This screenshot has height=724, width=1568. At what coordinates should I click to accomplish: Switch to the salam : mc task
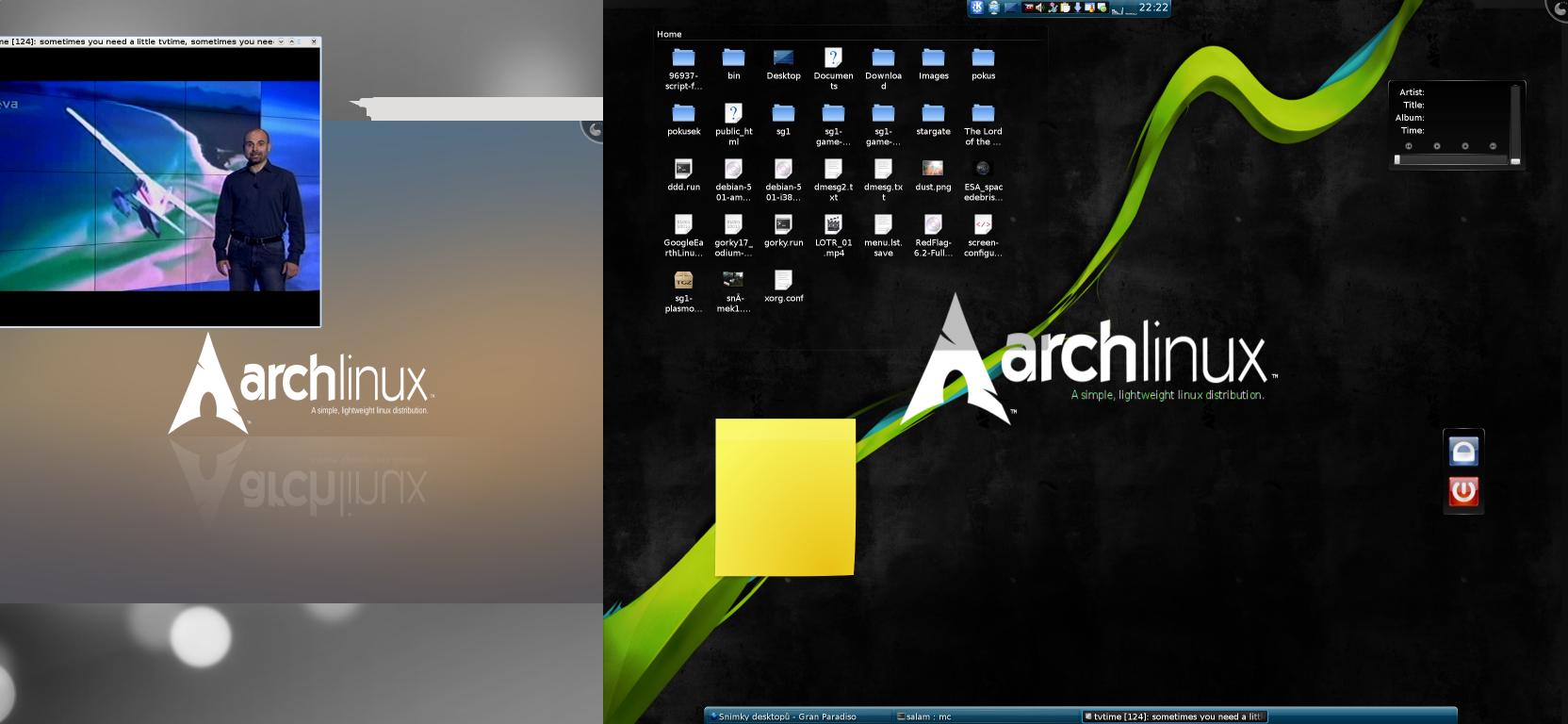986,716
